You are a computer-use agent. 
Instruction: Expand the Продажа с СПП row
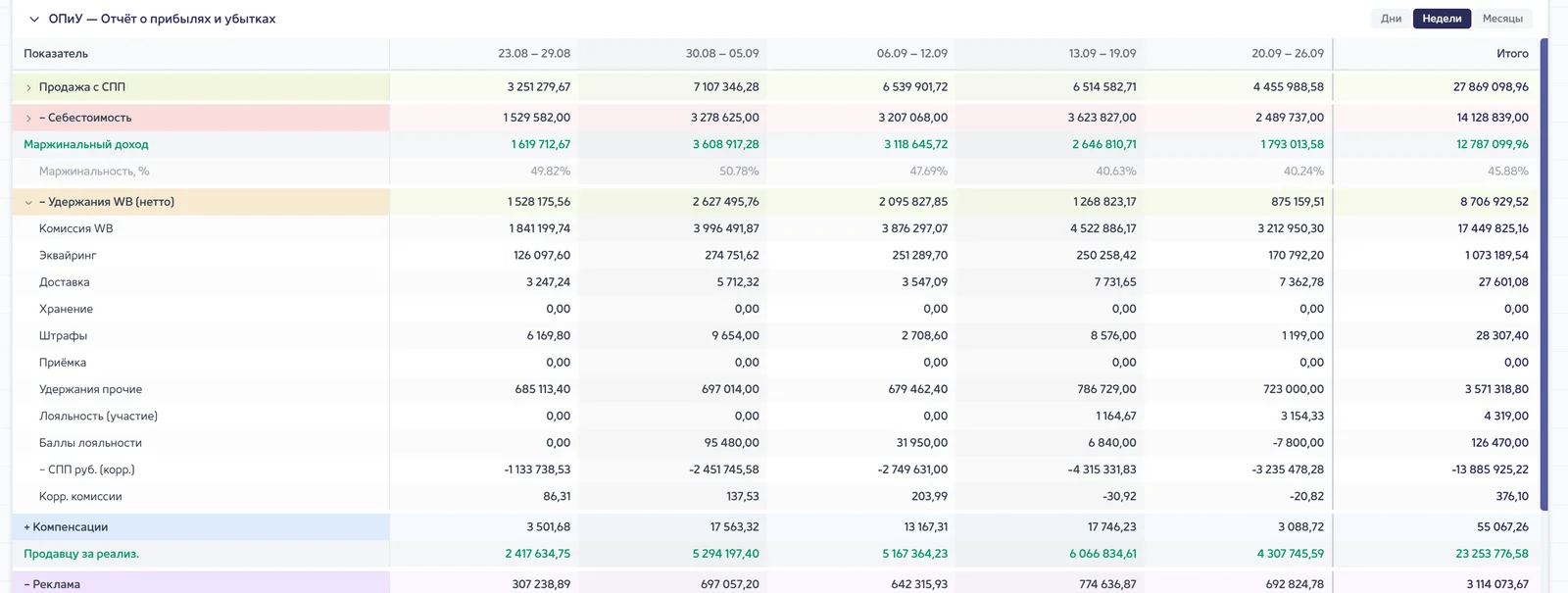28,87
